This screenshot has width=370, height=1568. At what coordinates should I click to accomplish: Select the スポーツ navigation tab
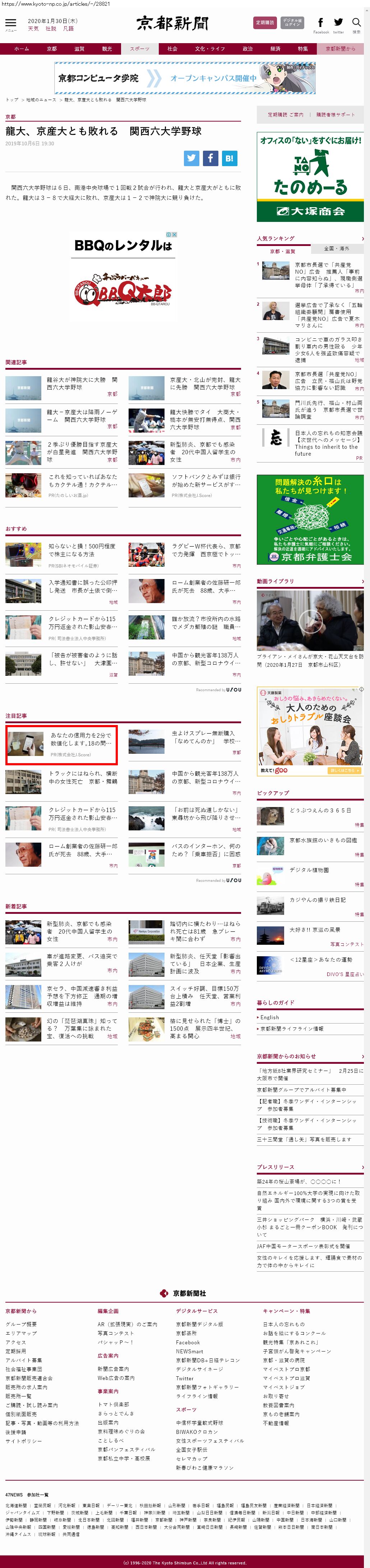point(140,49)
